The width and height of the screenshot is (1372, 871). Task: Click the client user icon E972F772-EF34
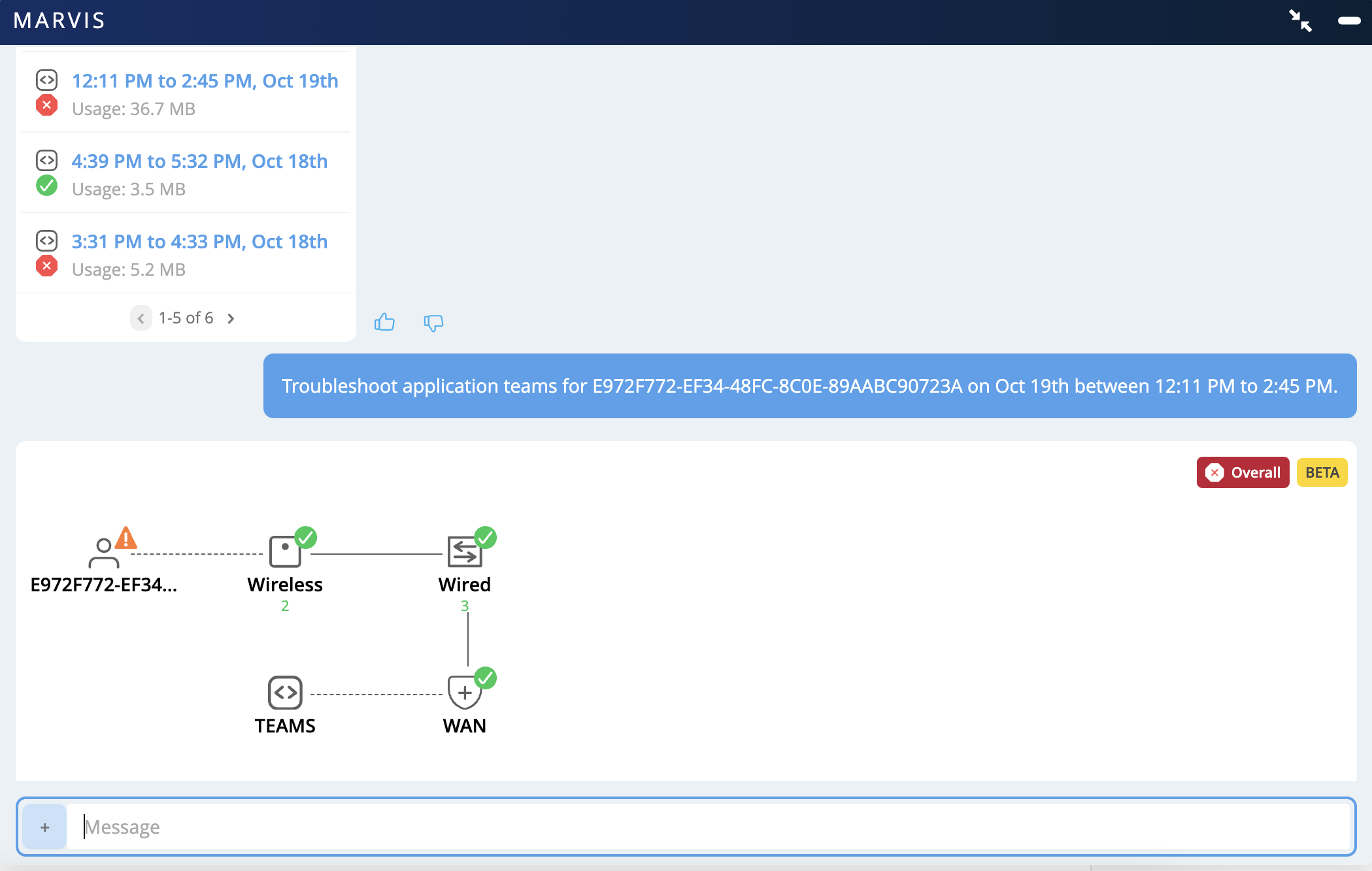tap(103, 553)
